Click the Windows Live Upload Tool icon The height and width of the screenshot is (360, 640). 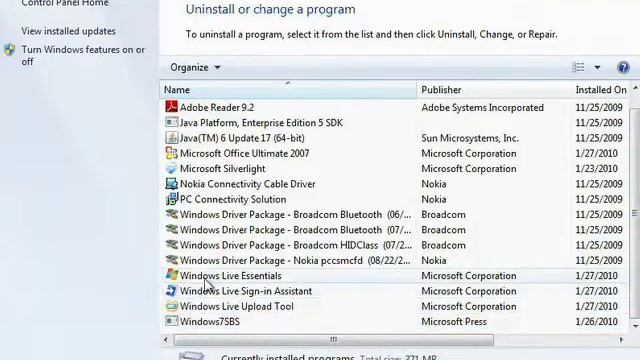coord(171,306)
